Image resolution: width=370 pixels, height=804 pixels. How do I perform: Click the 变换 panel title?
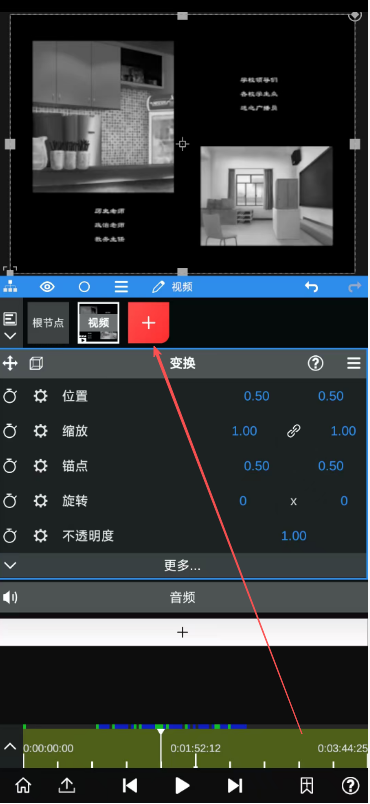[182, 364]
